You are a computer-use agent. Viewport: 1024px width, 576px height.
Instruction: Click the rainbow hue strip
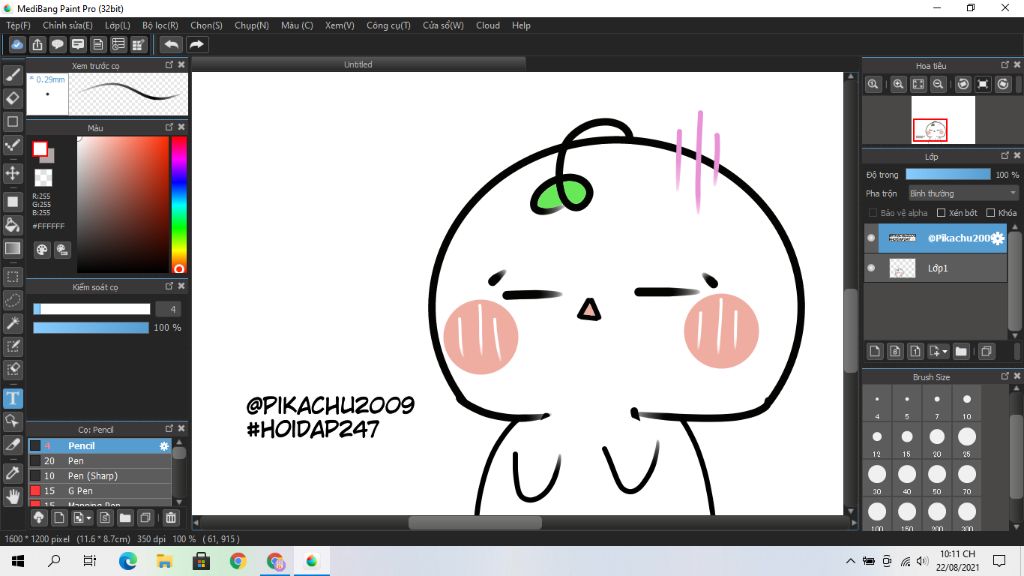178,204
